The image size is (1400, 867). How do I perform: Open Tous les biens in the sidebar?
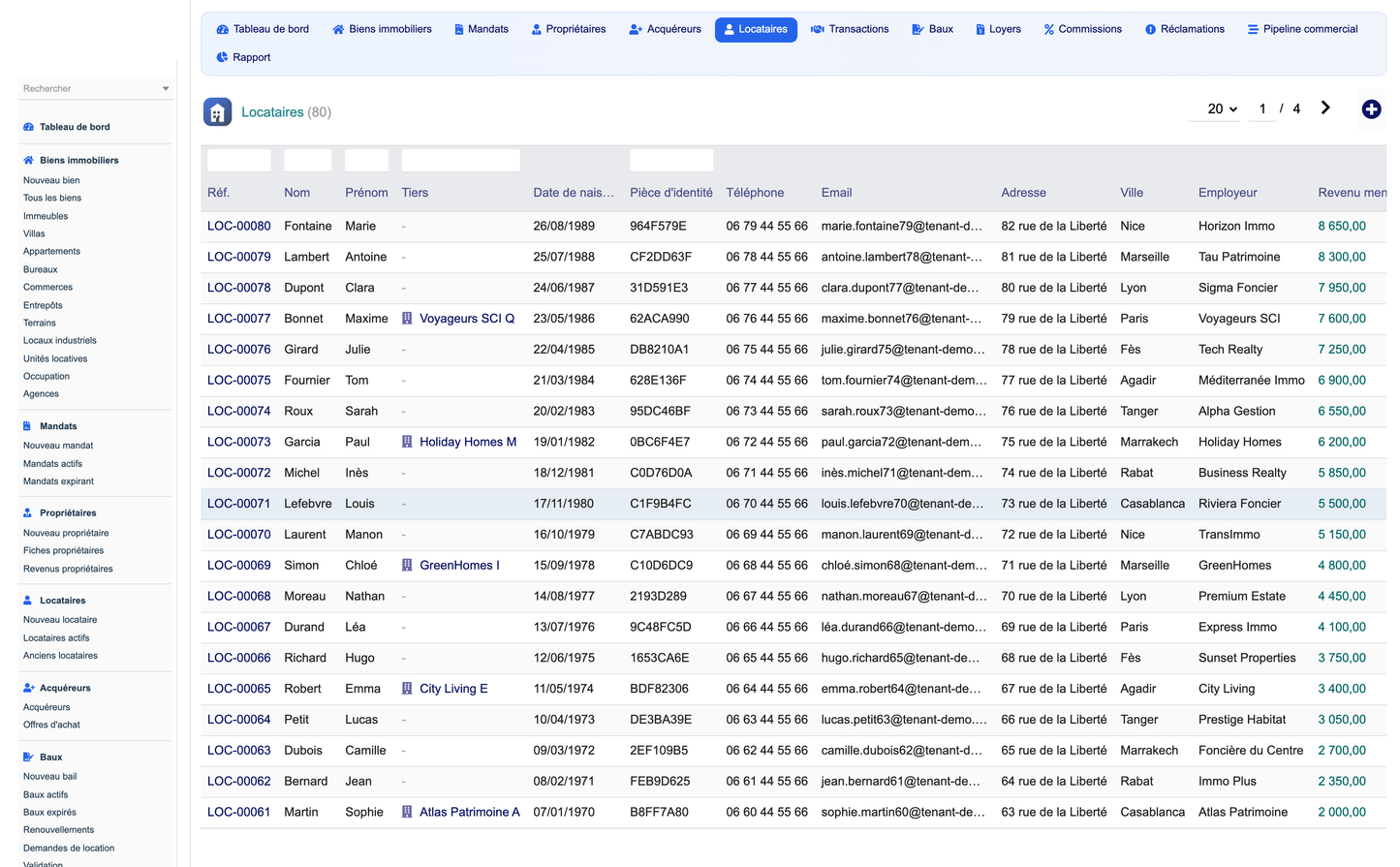[52, 198]
